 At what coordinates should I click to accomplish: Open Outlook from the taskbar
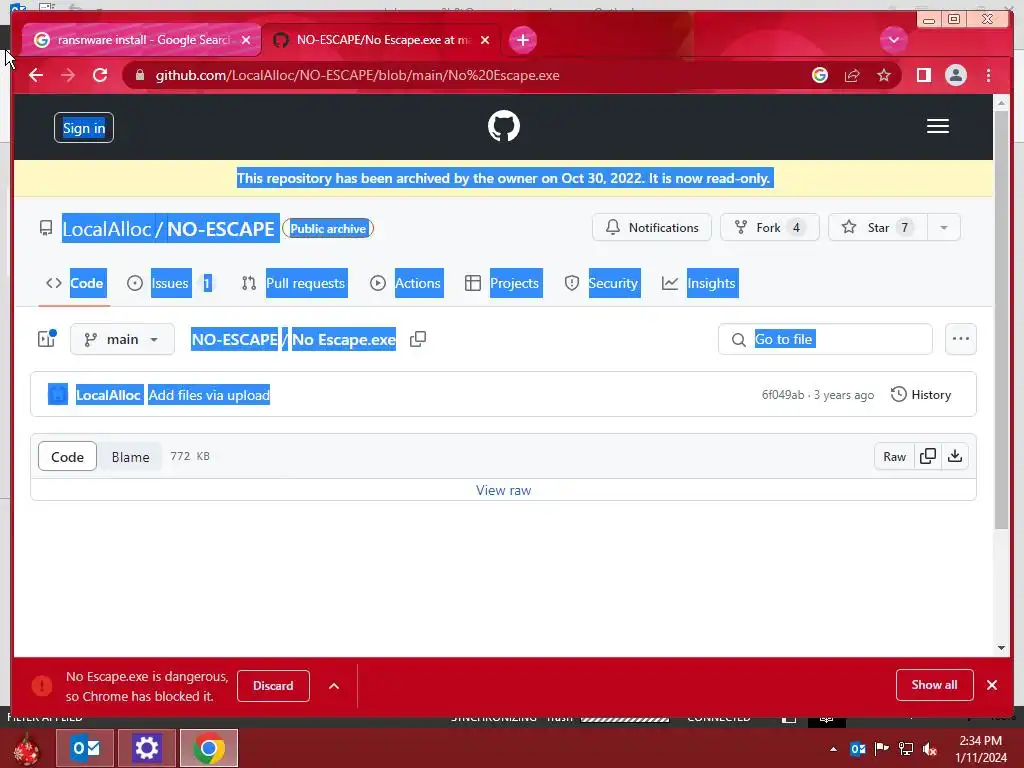pos(86,748)
